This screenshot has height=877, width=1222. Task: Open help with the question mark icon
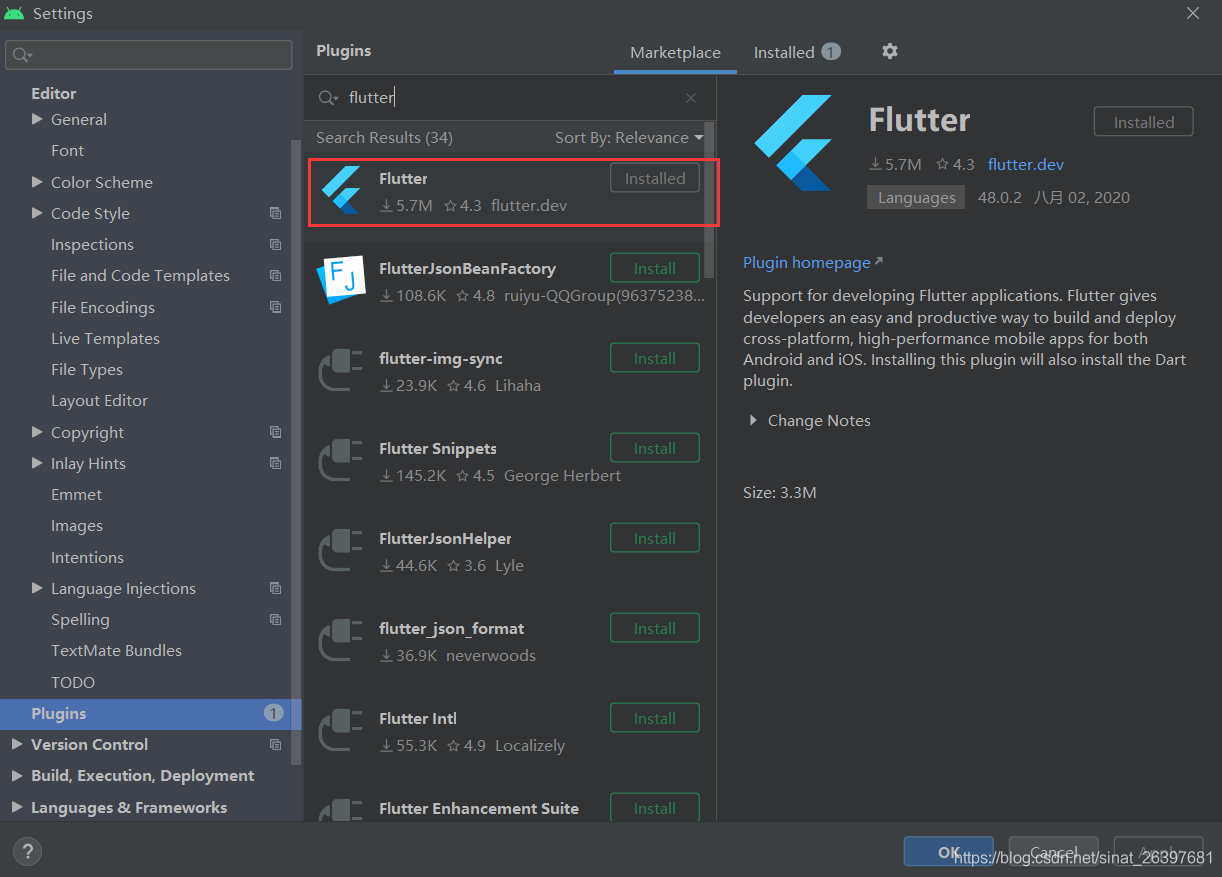[x=27, y=852]
